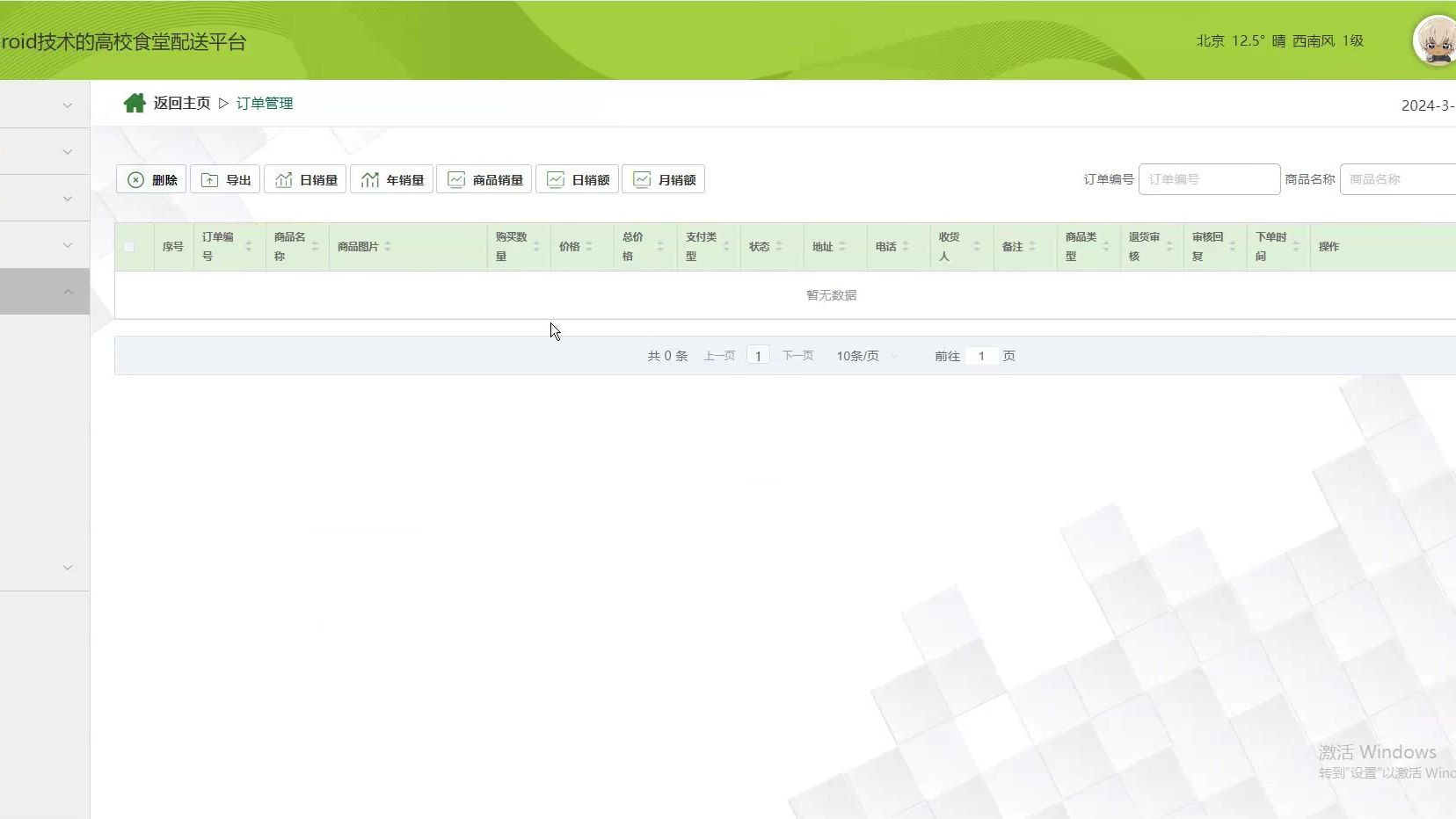Expand the bottommost sidebar menu chevron
The height and width of the screenshot is (819, 1456).
68,568
